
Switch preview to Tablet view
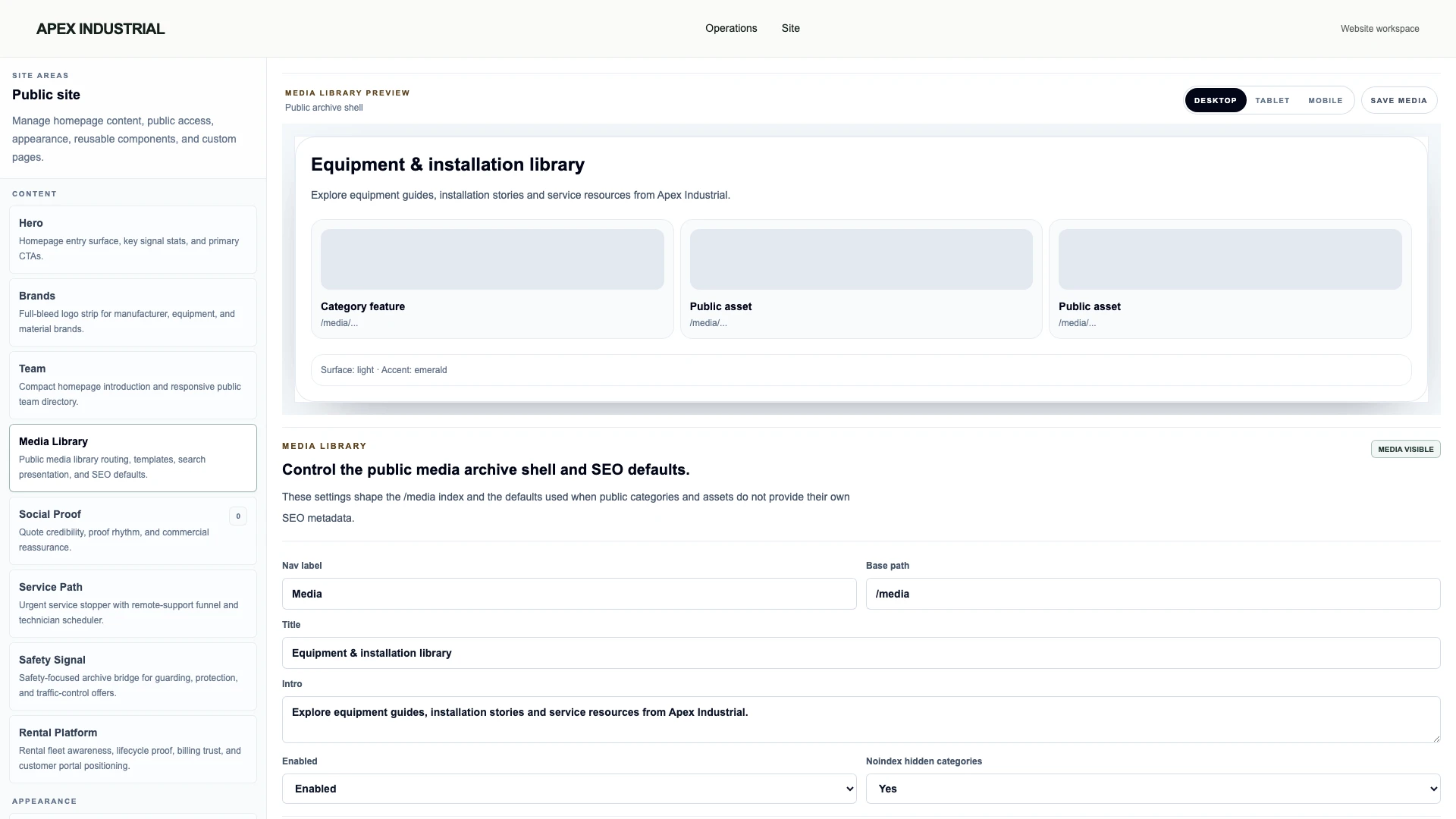(1272, 100)
